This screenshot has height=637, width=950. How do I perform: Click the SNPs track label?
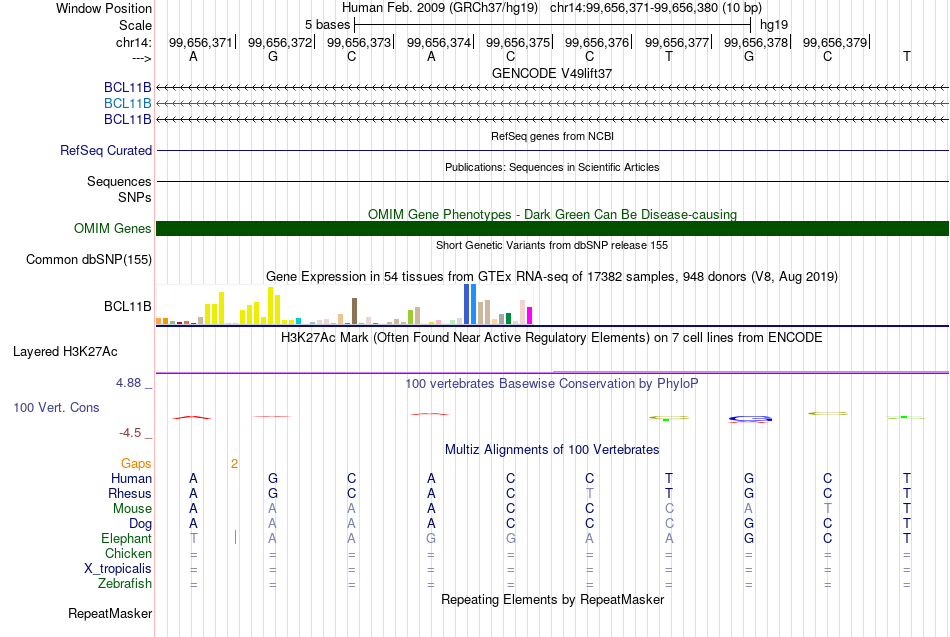tap(135, 198)
